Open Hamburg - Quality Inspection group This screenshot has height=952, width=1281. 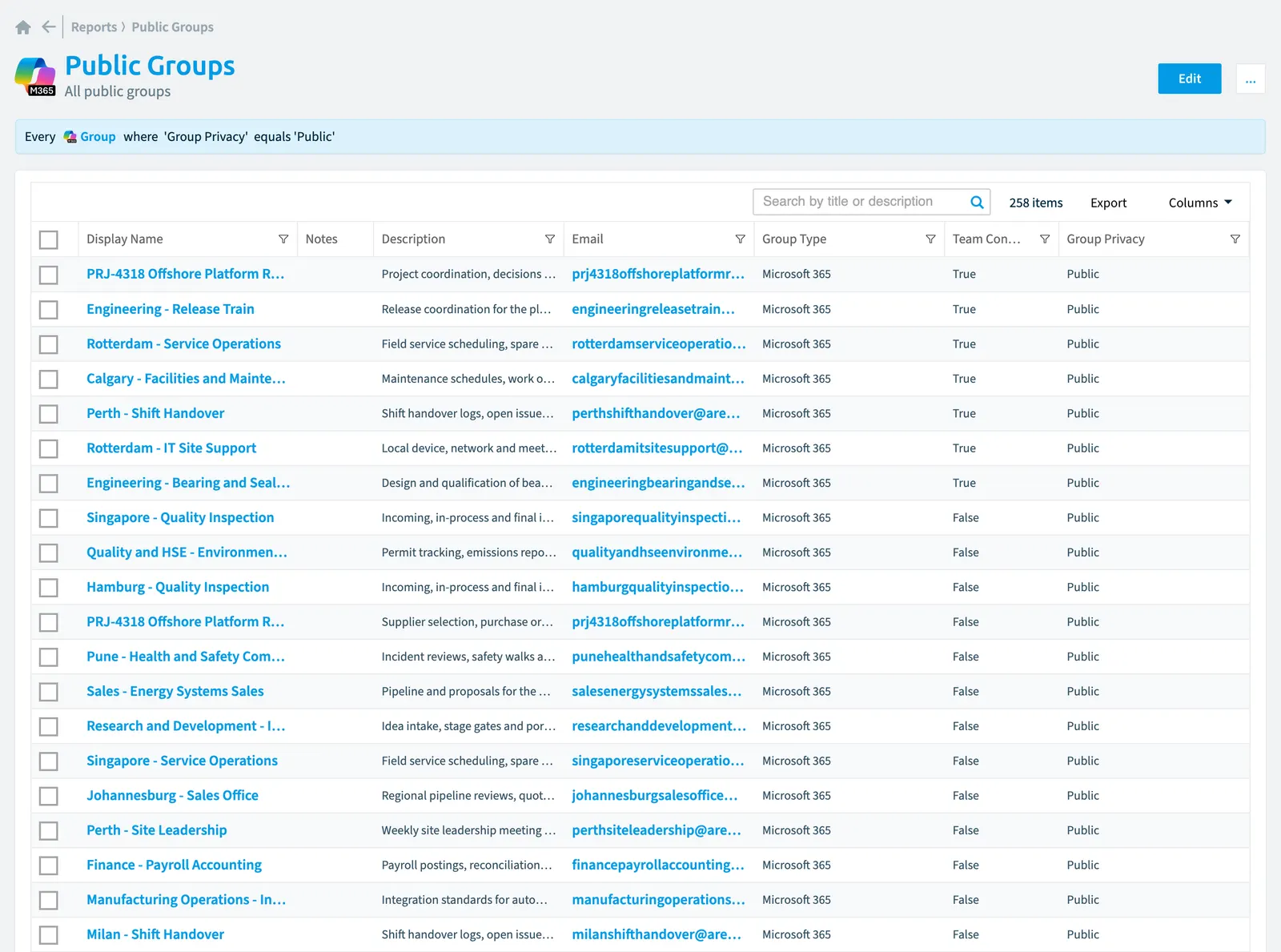coord(178,587)
